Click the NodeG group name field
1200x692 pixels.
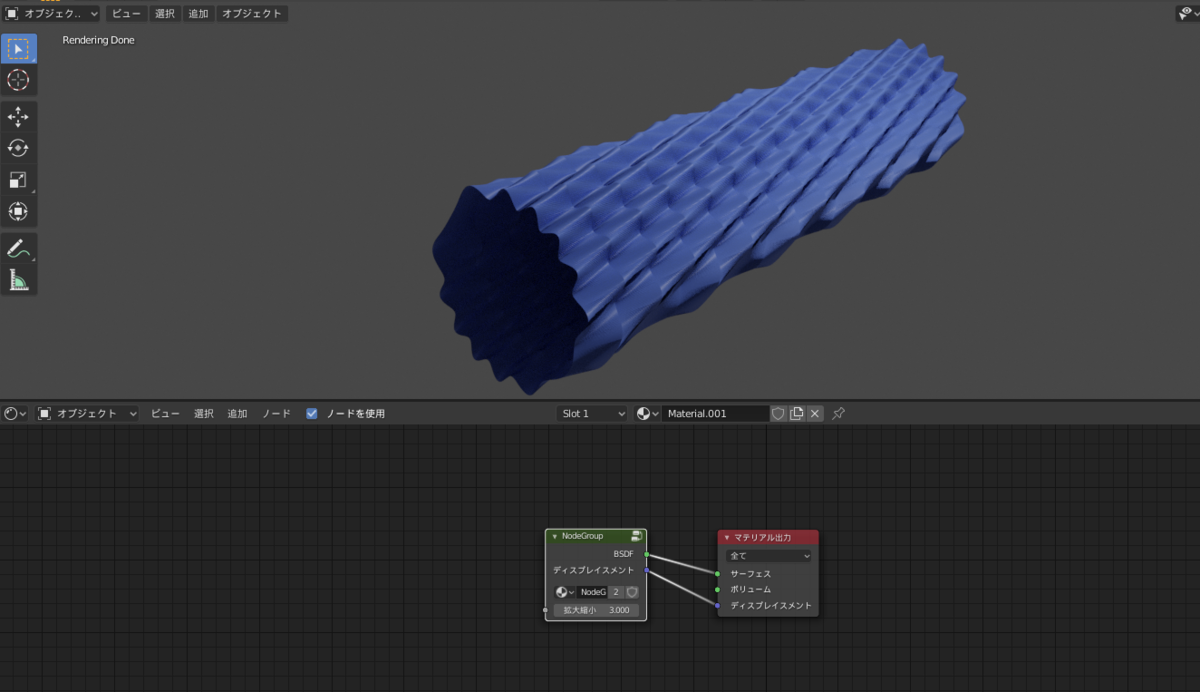pos(593,592)
